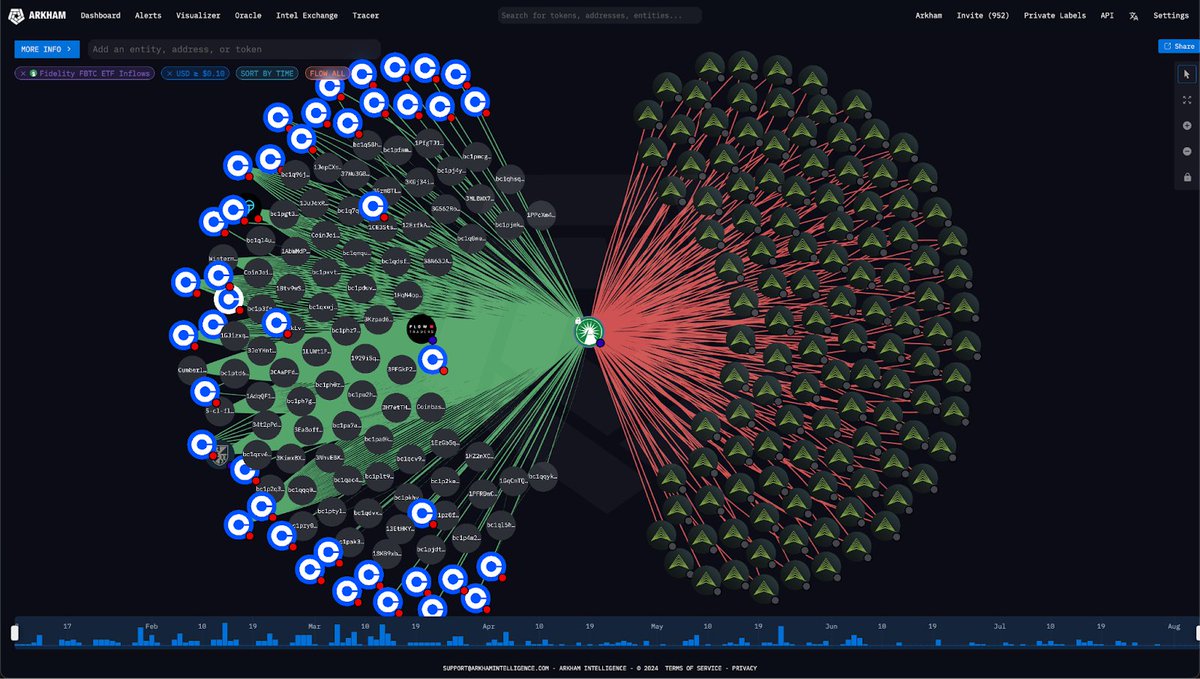Open the Alerts page

147,16
